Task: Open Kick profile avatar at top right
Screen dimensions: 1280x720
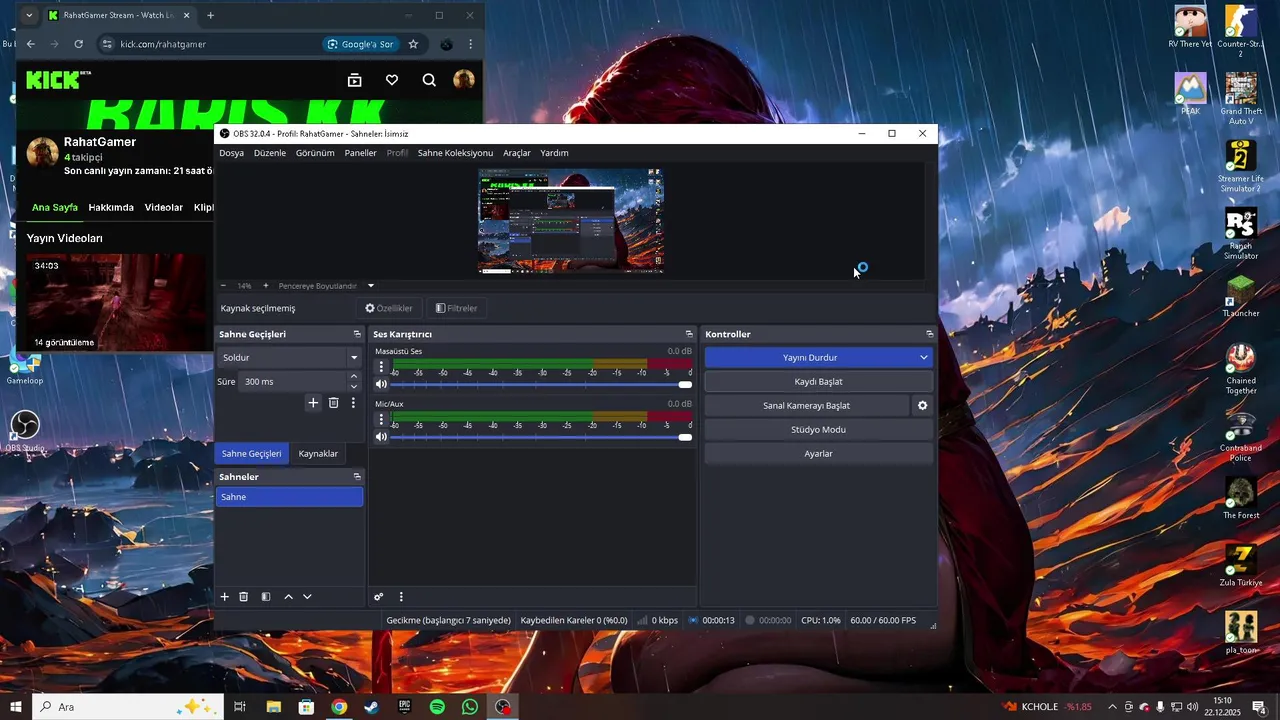Action: click(464, 80)
